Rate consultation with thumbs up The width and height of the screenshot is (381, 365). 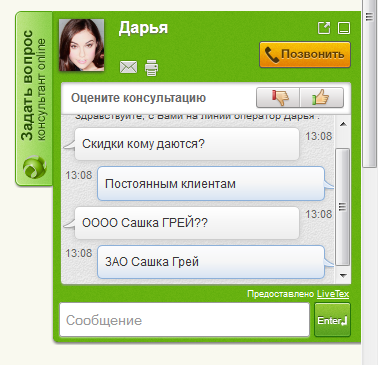pos(322,98)
